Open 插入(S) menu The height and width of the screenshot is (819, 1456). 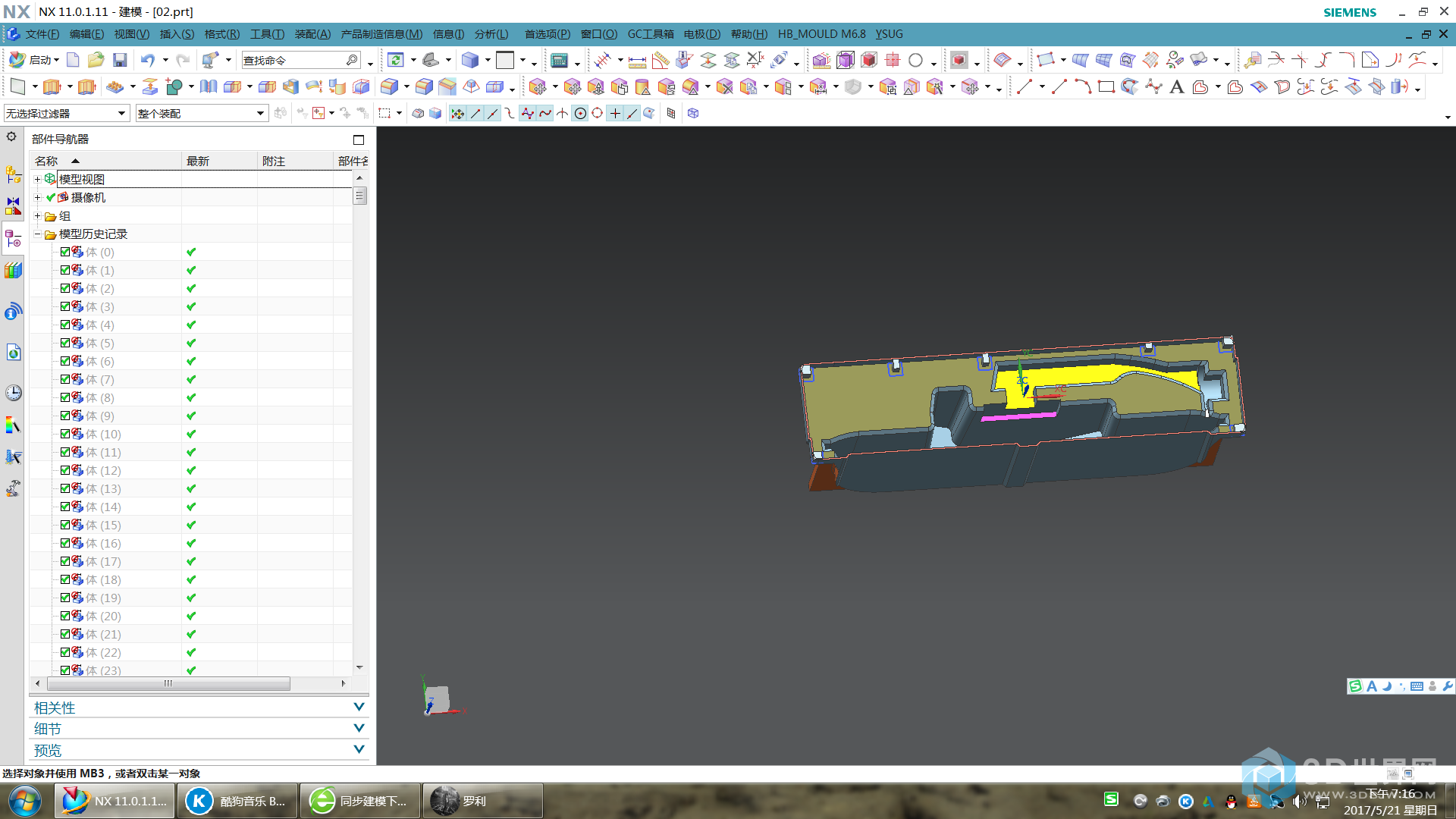click(177, 34)
